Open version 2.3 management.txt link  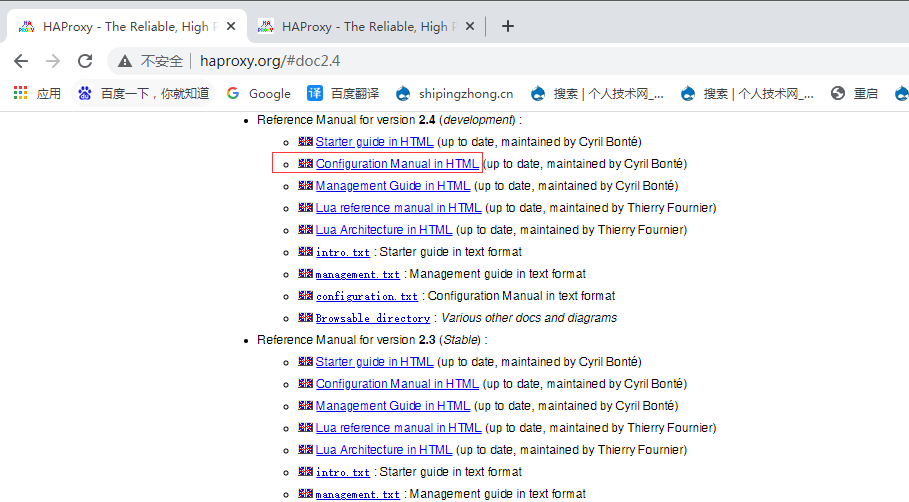358,494
